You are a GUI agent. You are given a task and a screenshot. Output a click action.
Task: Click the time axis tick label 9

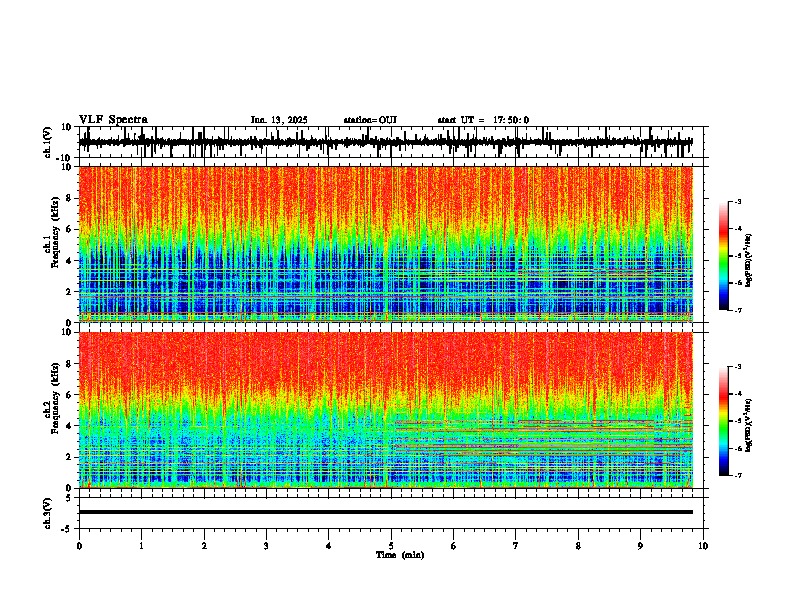click(x=640, y=546)
